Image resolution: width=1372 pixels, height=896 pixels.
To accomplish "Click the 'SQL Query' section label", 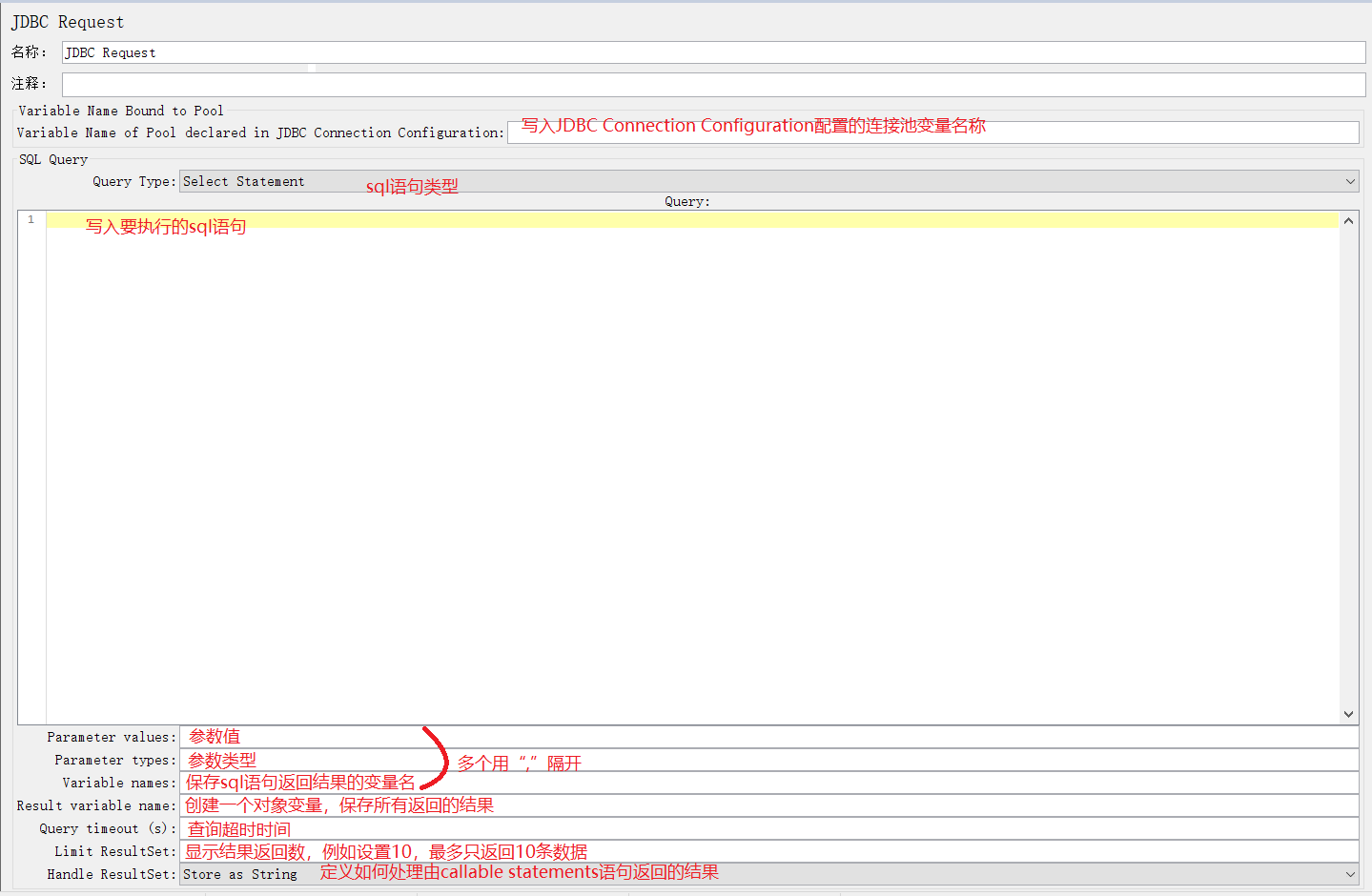I will click(x=53, y=159).
